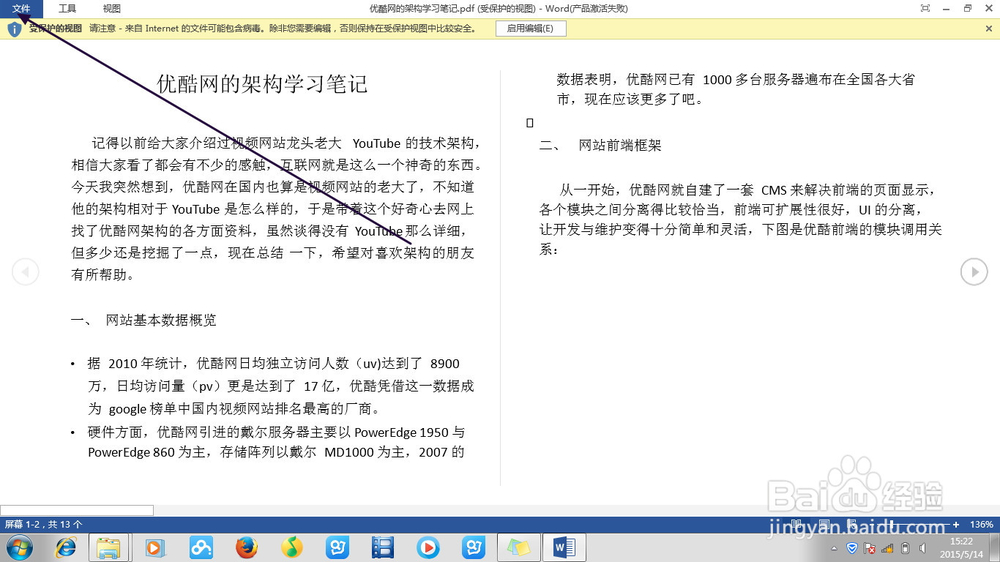Viewport: 1000px width, 562px height.
Task: Open the 视图 (View) menu
Action: click(x=112, y=8)
